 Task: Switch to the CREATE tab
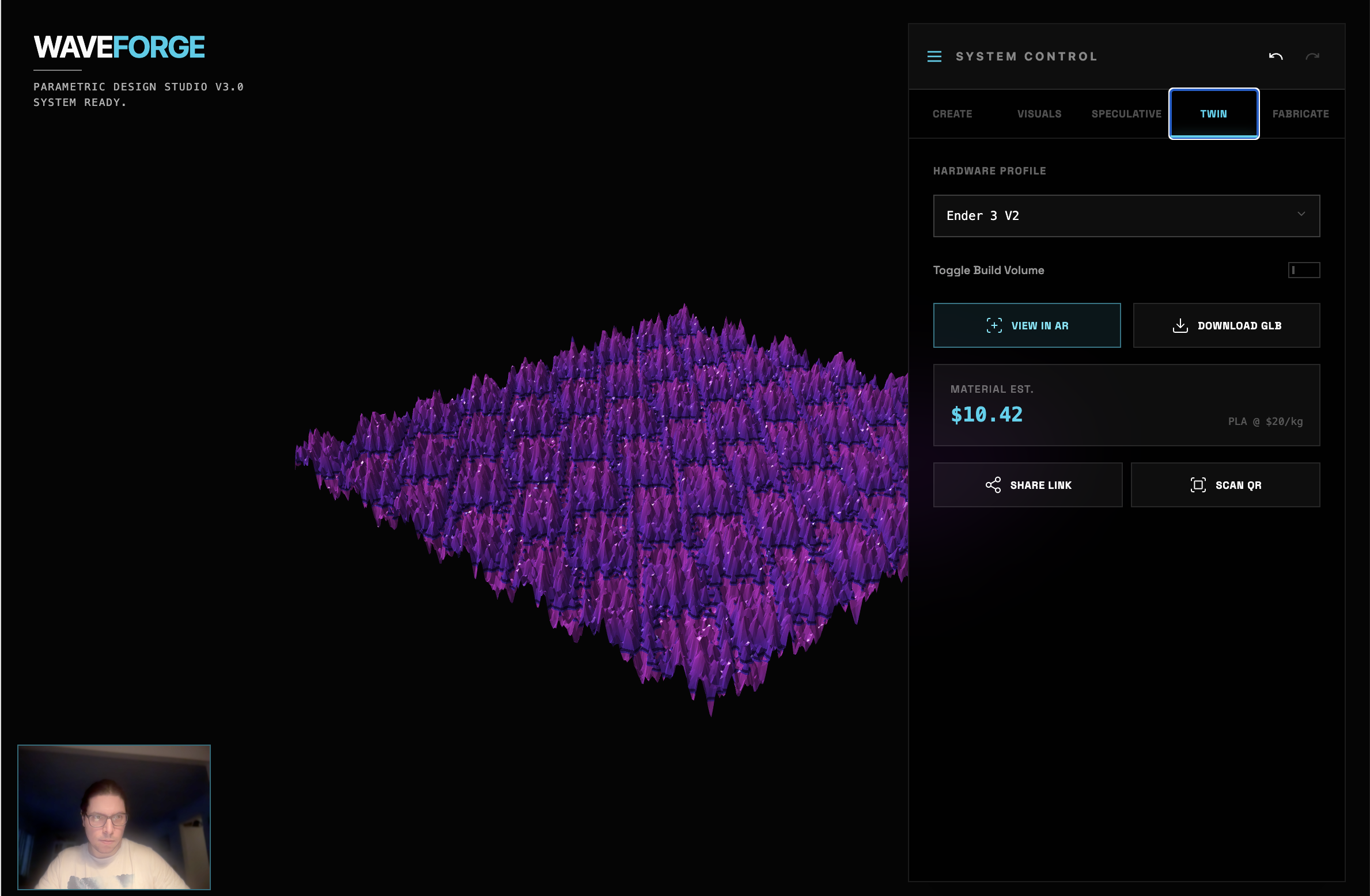(952, 114)
